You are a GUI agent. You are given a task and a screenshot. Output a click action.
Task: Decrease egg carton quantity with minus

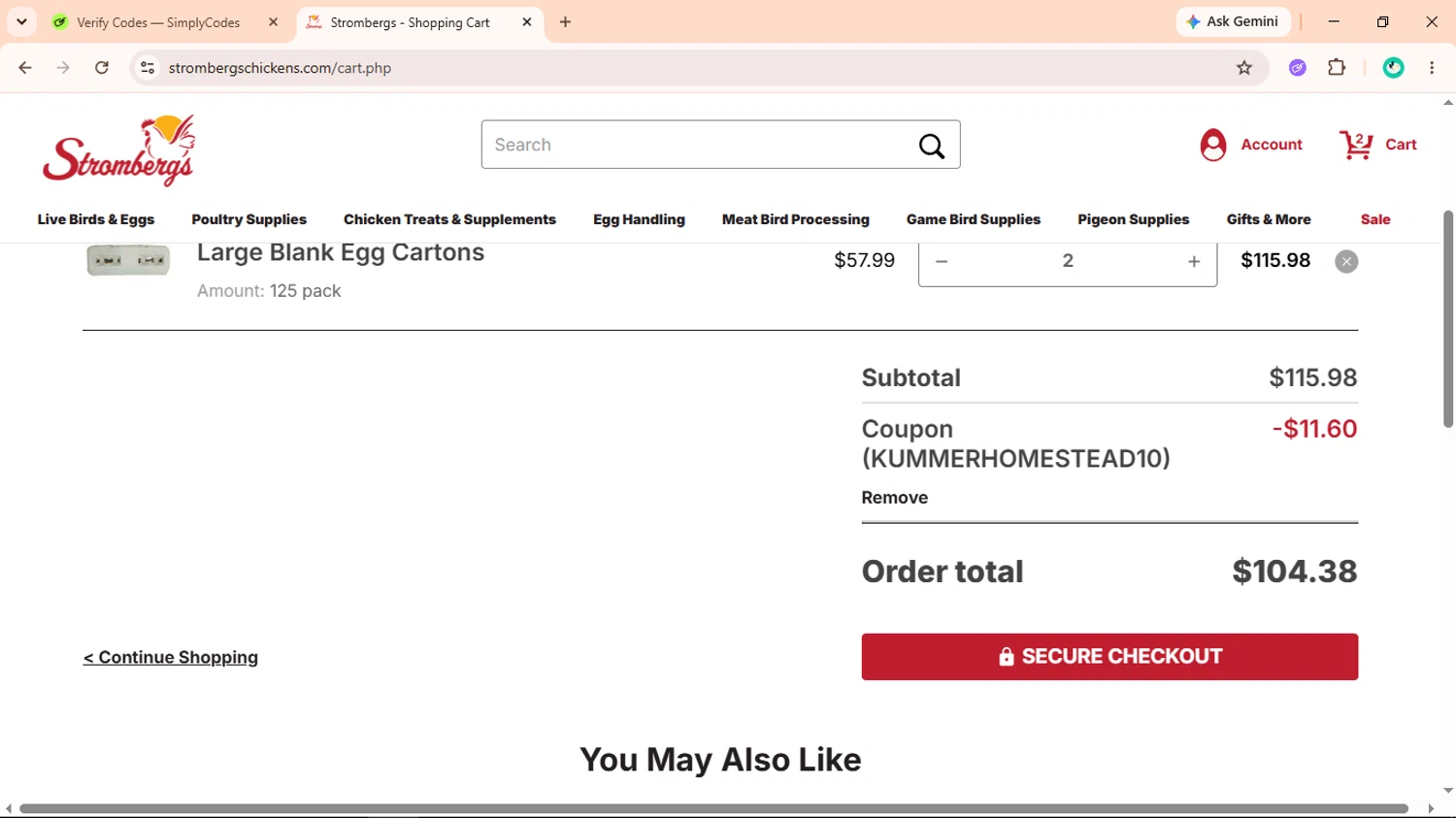[x=942, y=262]
